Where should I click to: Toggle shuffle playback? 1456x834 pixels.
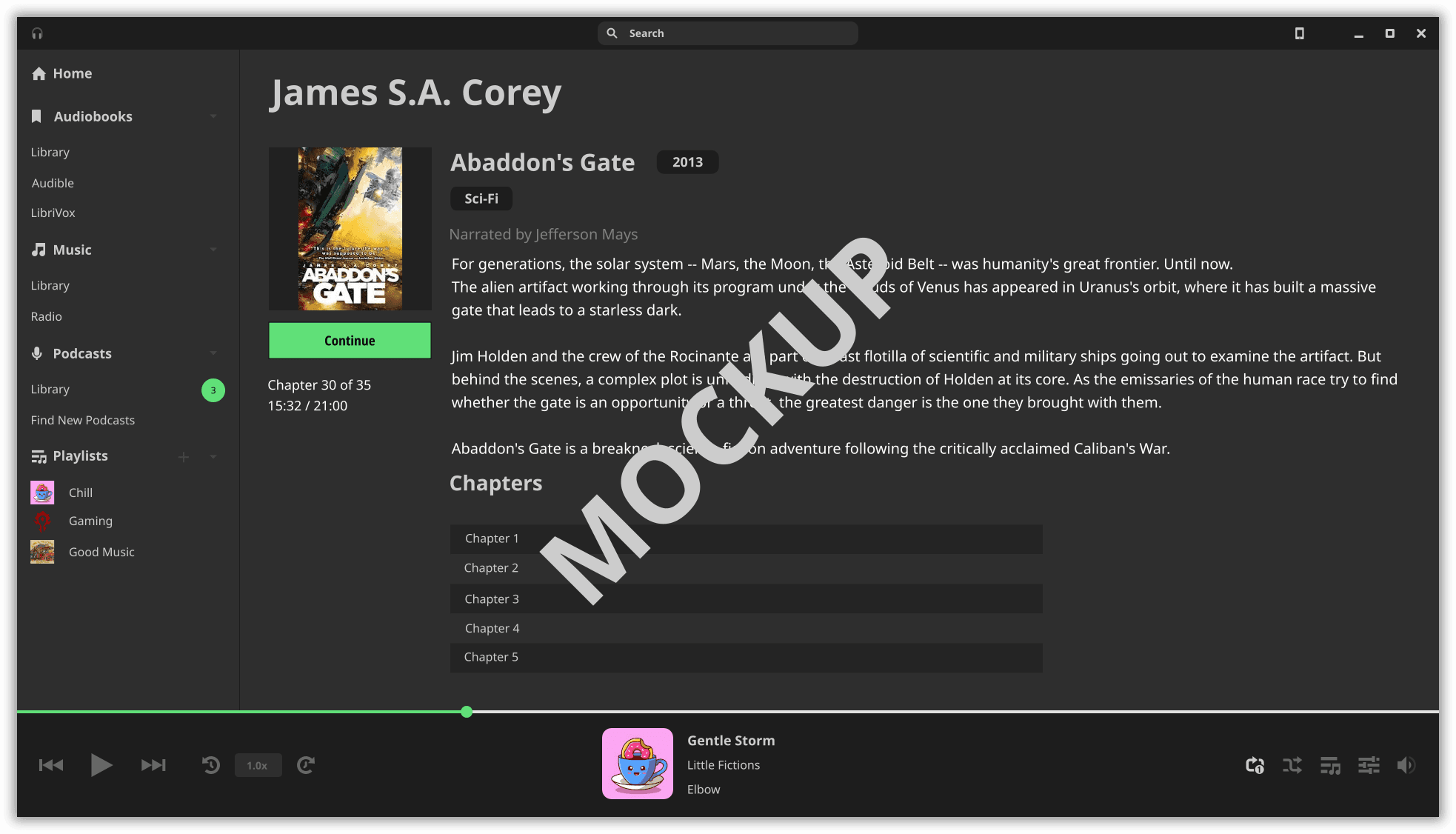(x=1292, y=765)
